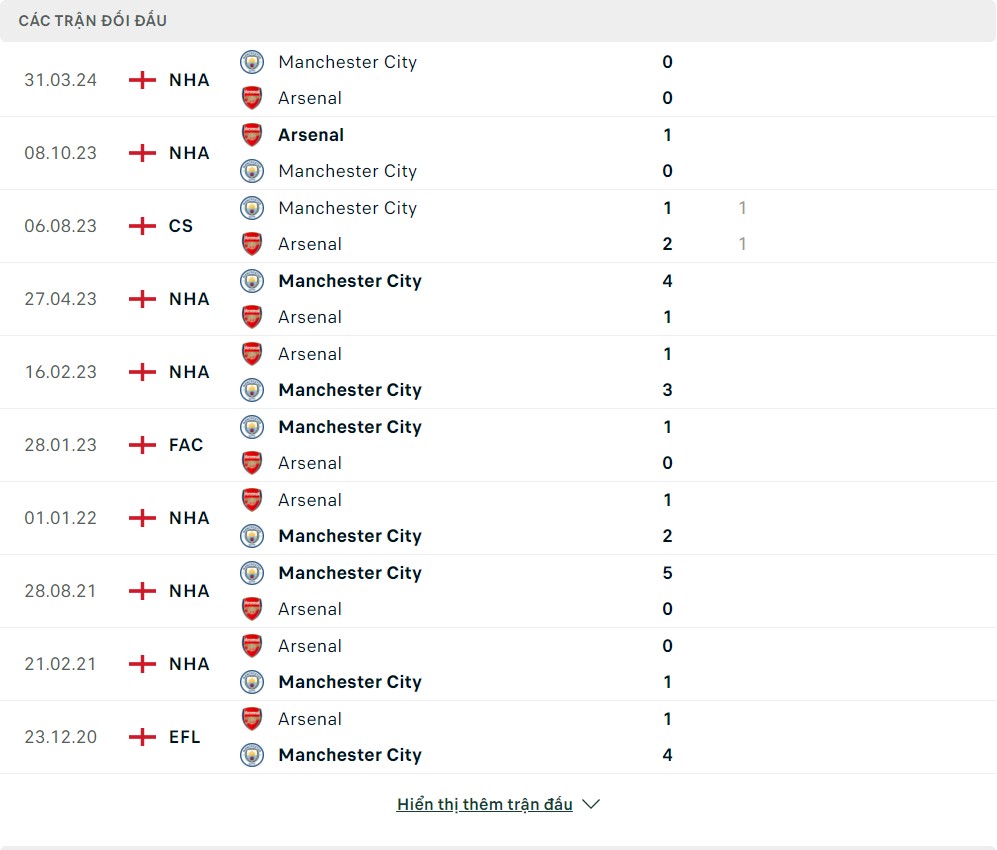The width and height of the screenshot is (997, 850).
Task: Click Arsenal crest in 16.02.23 match
Action: 252,354
